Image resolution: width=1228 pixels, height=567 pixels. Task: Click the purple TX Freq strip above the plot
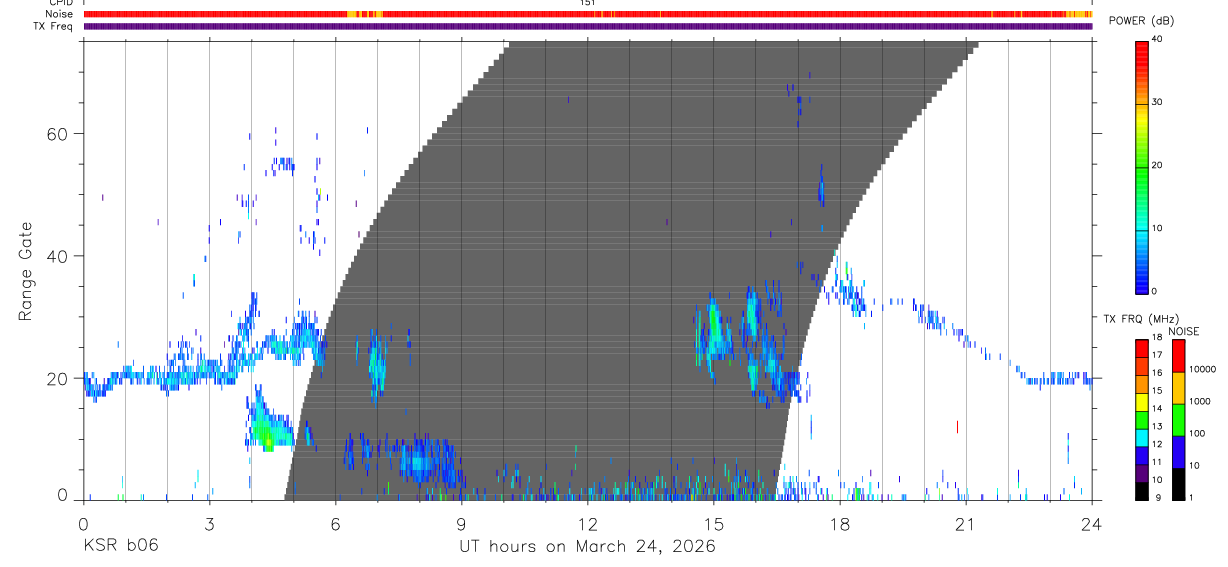pos(588,26)
